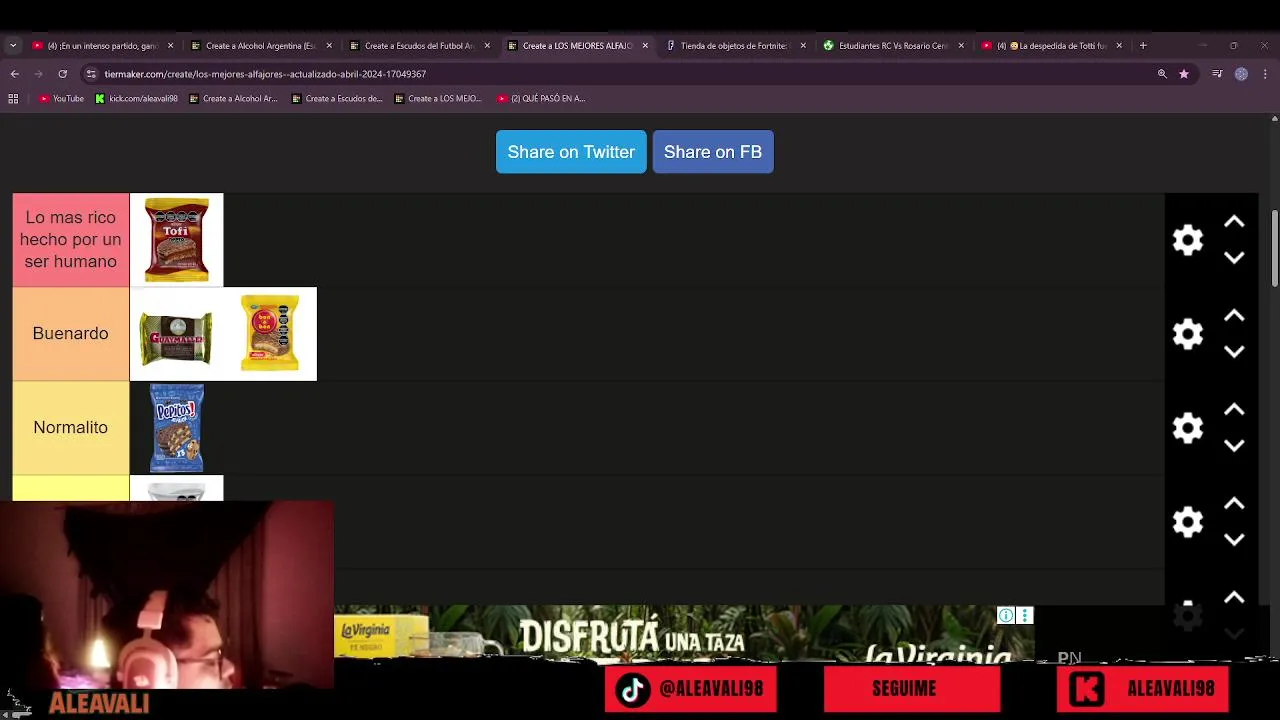Switch to 'Estudiantes RC Vs Rosario Central' tab
The image size is (1280, 720).
893,45
